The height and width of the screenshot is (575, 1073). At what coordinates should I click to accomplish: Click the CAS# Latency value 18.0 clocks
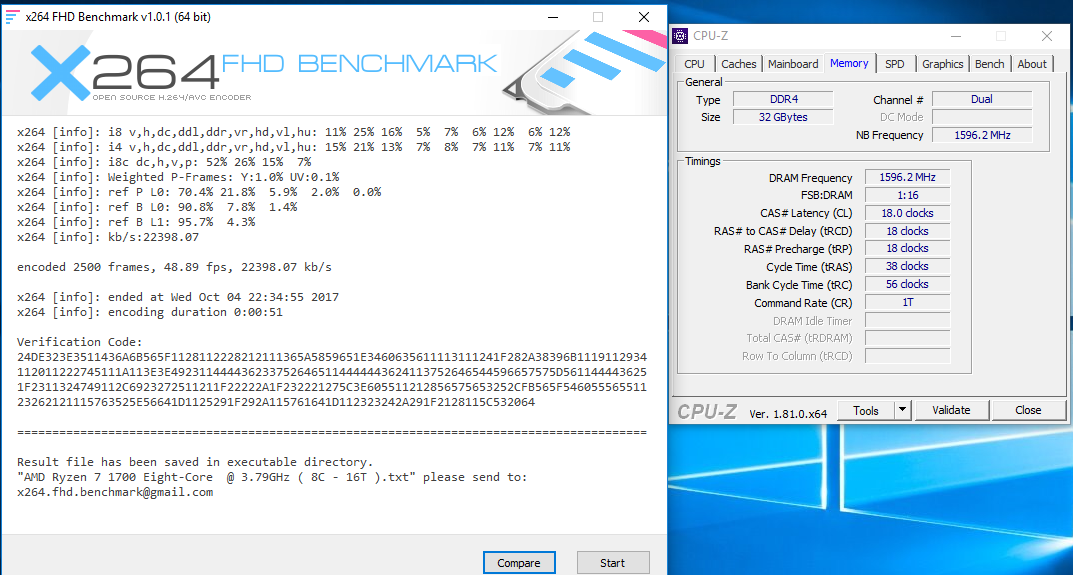(907, 213)
